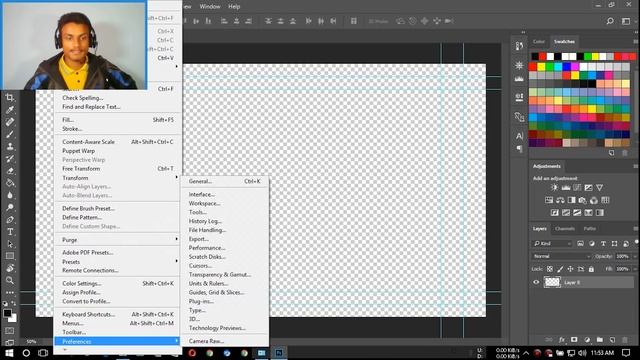Toggle lock transparent pixels
Image resolution: width=640 pixels, height=360 pixels.
[x=550, y=269]
